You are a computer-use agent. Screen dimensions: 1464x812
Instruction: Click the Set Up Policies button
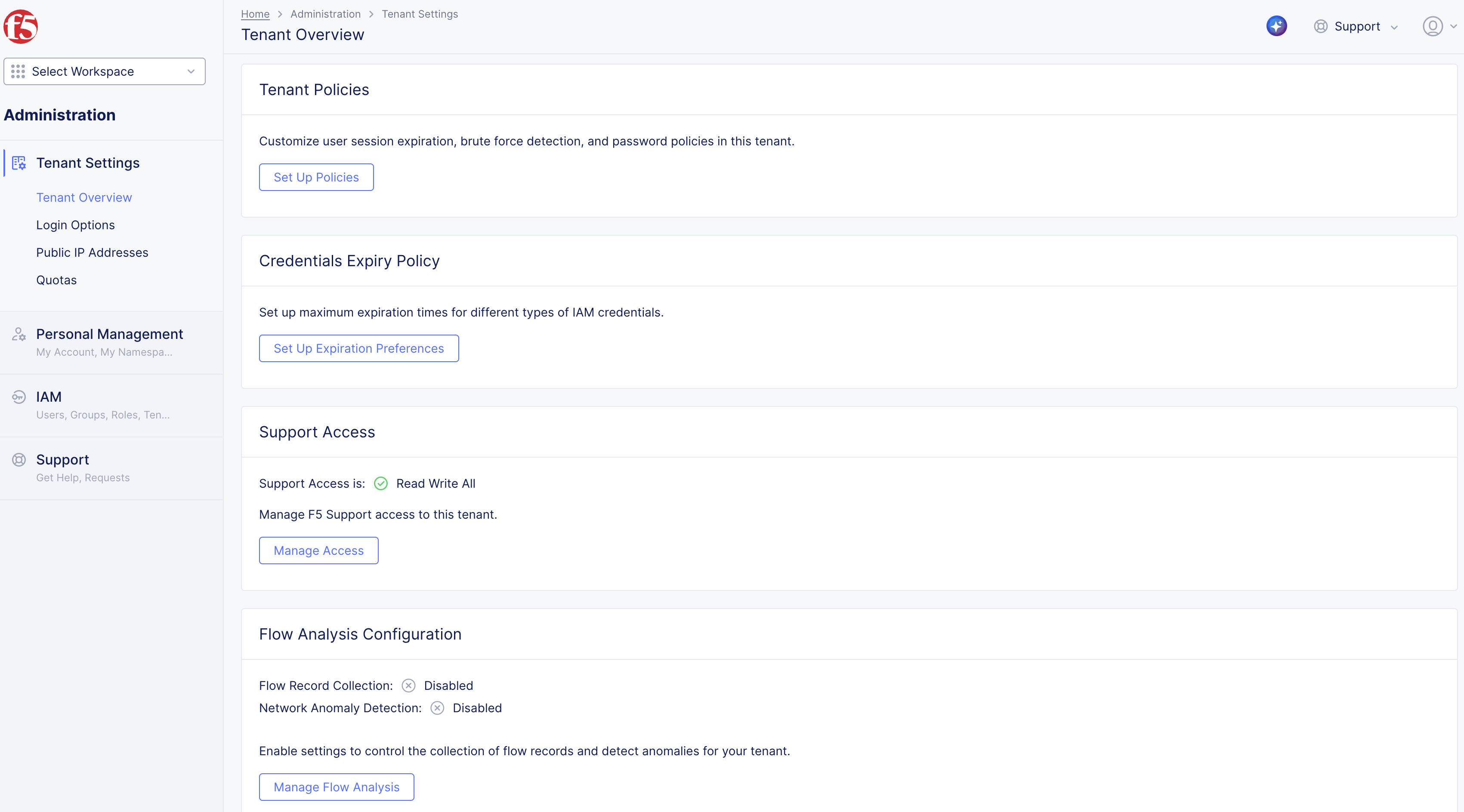(x=316, y=177)
